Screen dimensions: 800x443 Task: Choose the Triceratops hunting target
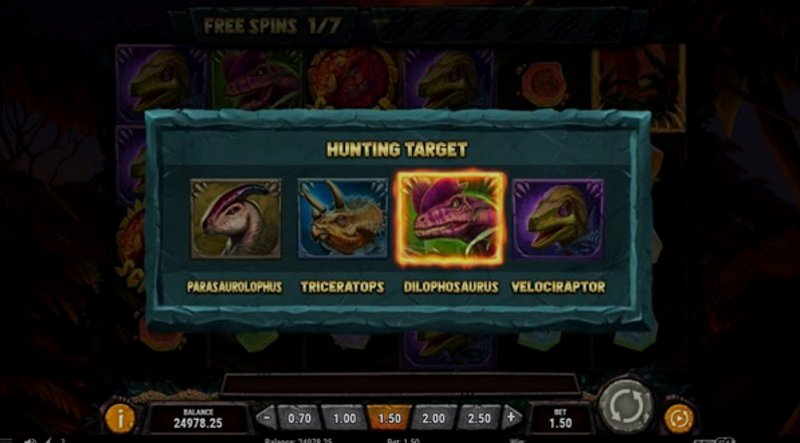click(x=343, y=218)
